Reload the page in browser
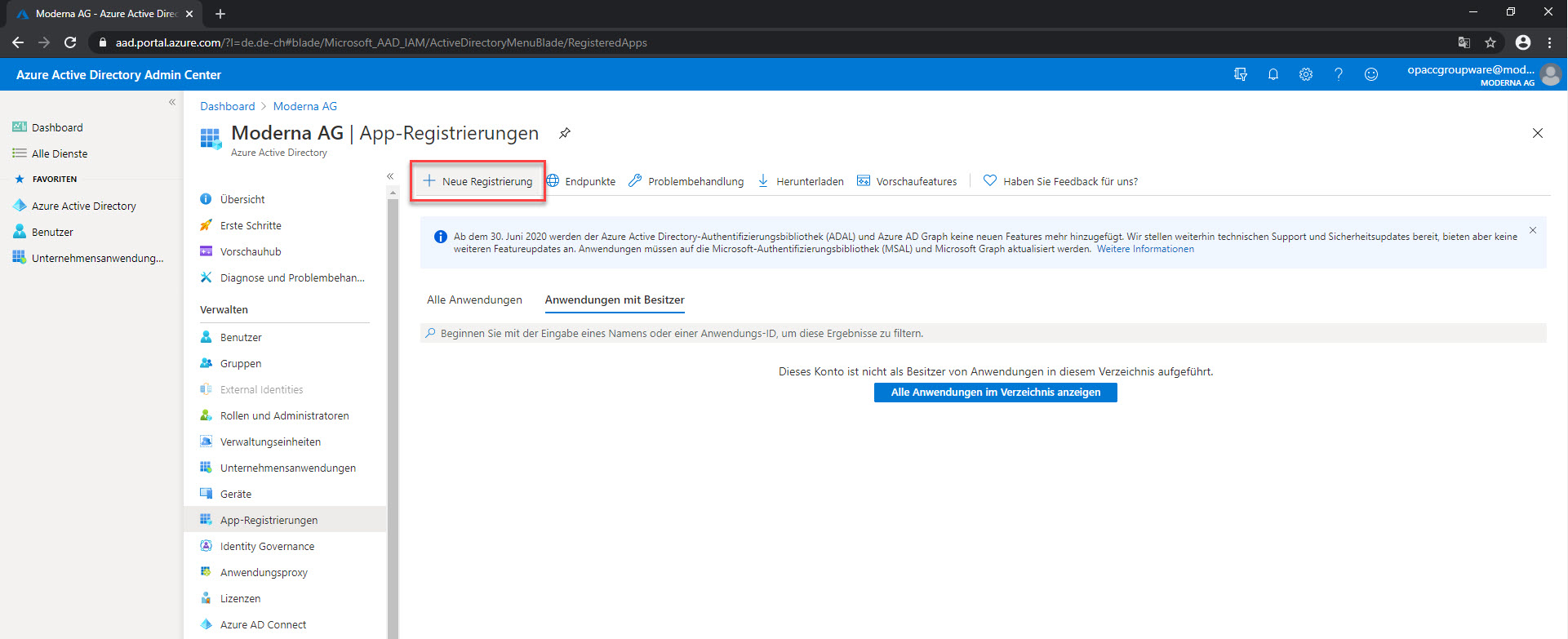Viewport: 1568px width, 639px height. coord(70,42)
